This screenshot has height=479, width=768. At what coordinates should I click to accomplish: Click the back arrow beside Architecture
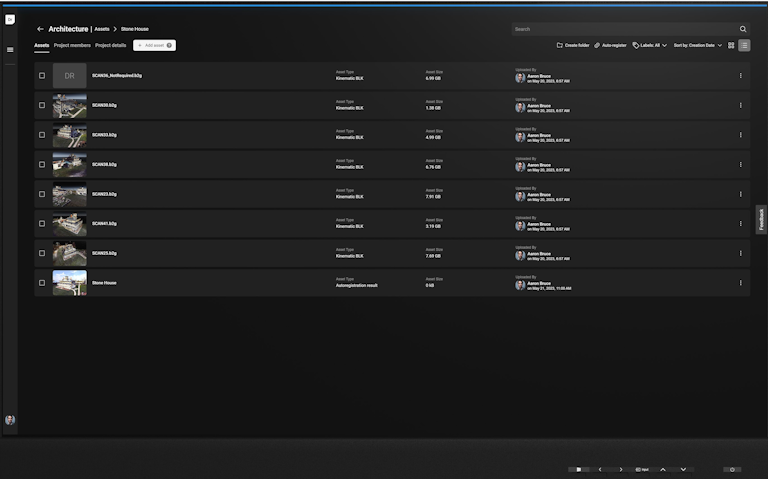(x=40, y=29)
